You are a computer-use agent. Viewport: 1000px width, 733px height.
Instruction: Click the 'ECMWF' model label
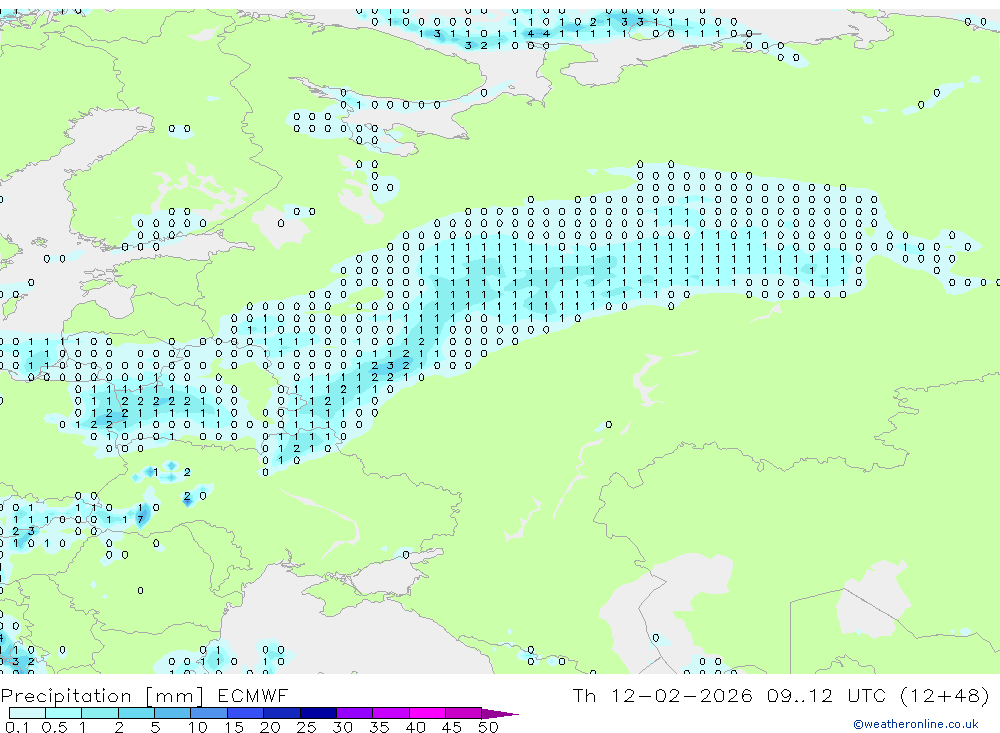253,695
